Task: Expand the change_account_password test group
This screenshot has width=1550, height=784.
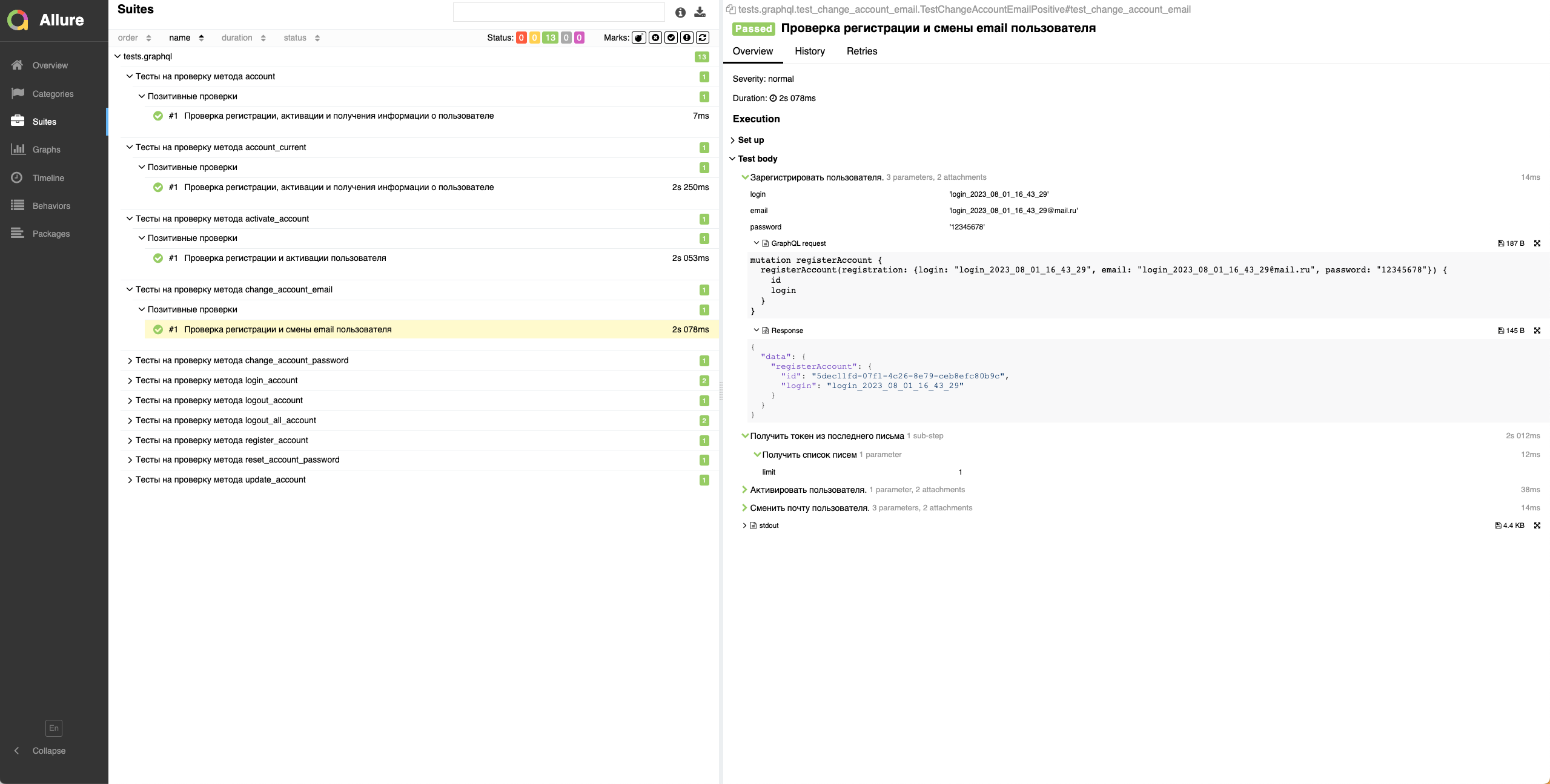Action: coord(242,360)
